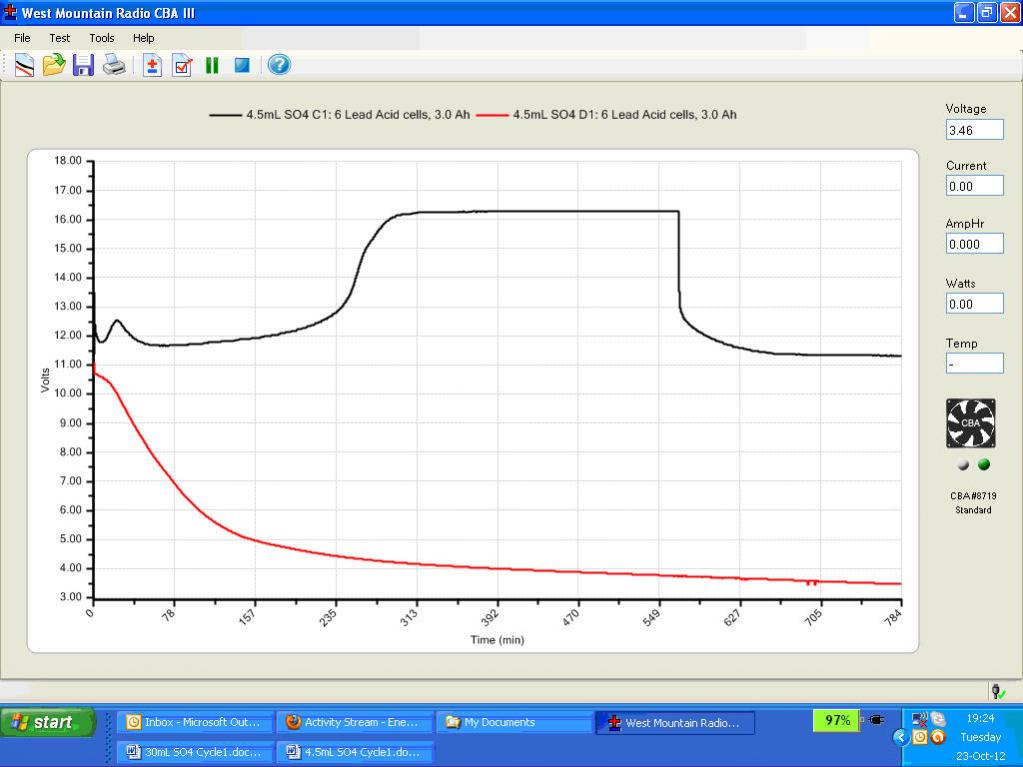Open help via the blue question mark icon
This screenshot has width=1023, height=767.
point(279,65)
